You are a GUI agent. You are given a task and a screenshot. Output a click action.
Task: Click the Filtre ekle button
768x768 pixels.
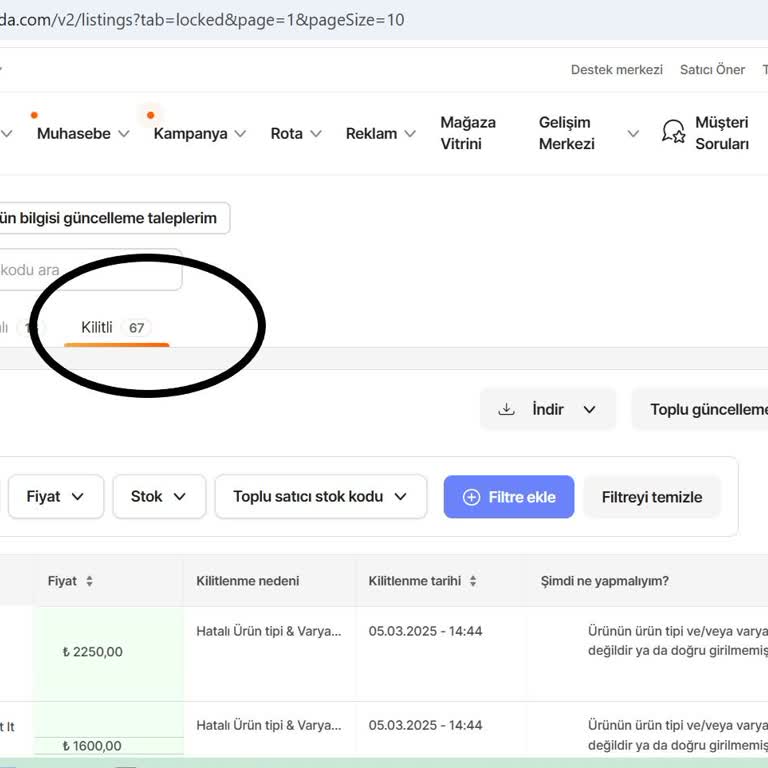509,497
